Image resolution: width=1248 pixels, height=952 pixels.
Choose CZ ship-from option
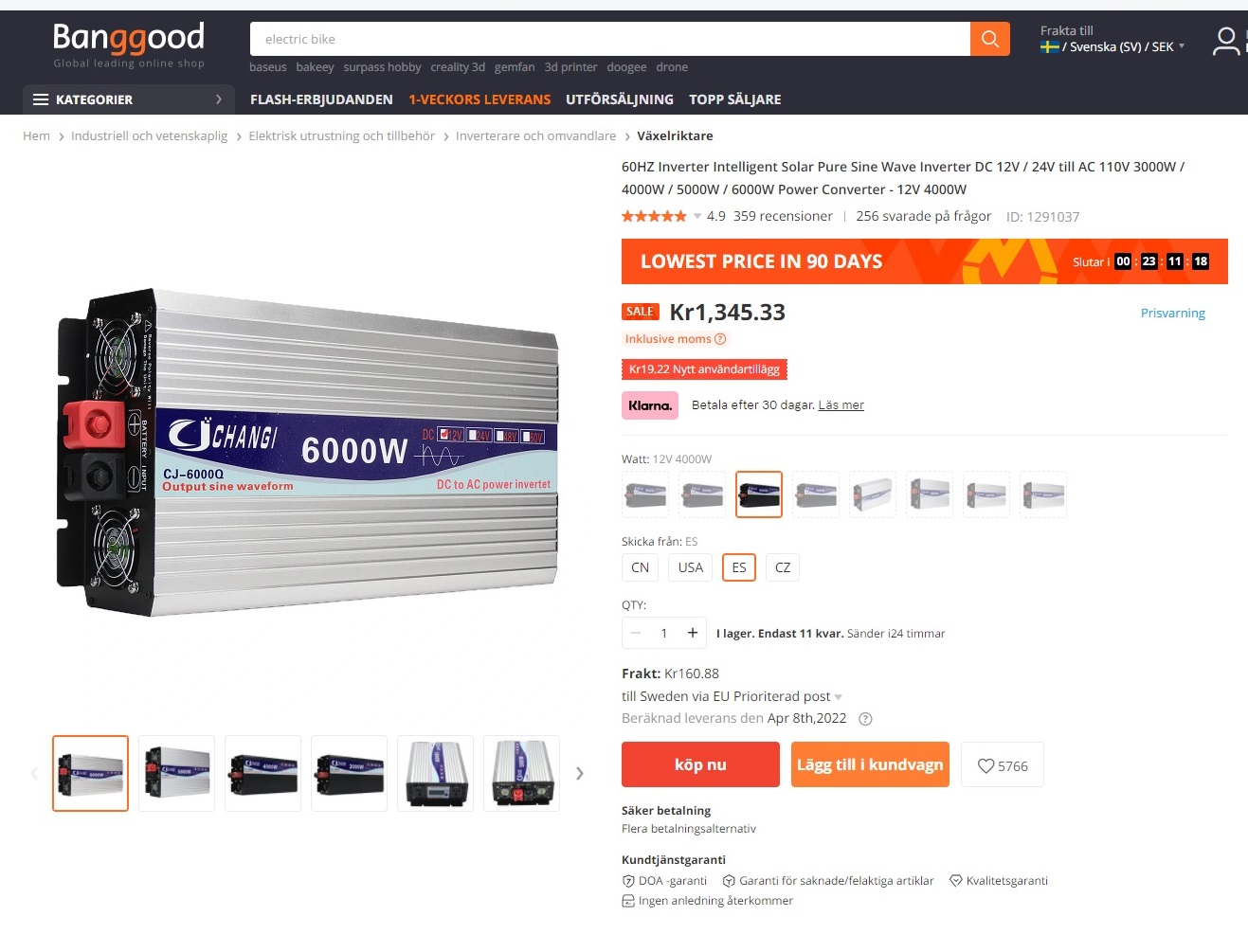(x=783, y=567)
